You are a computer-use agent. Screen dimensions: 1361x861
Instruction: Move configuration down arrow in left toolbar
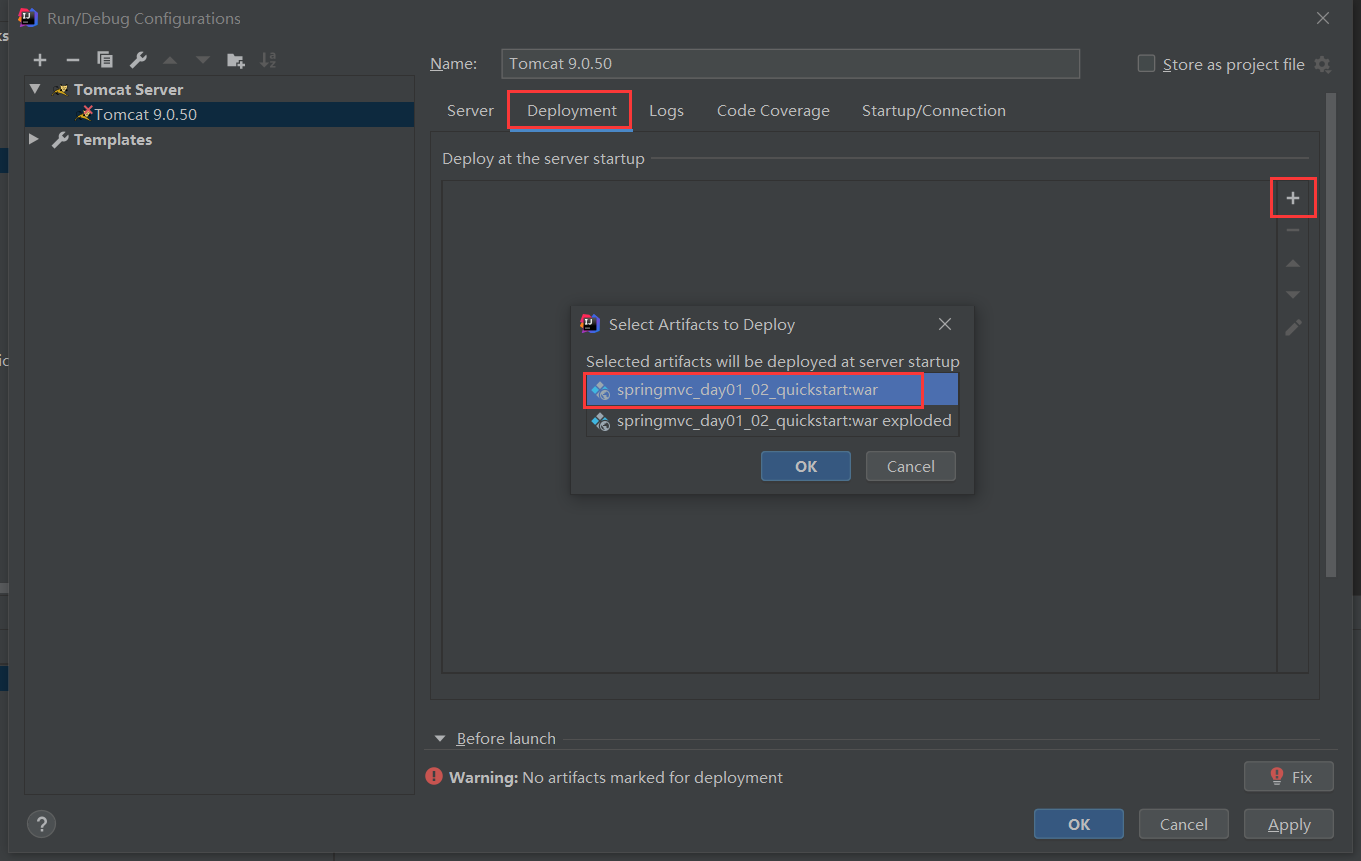pyautogui.click(x=203, y=60)
